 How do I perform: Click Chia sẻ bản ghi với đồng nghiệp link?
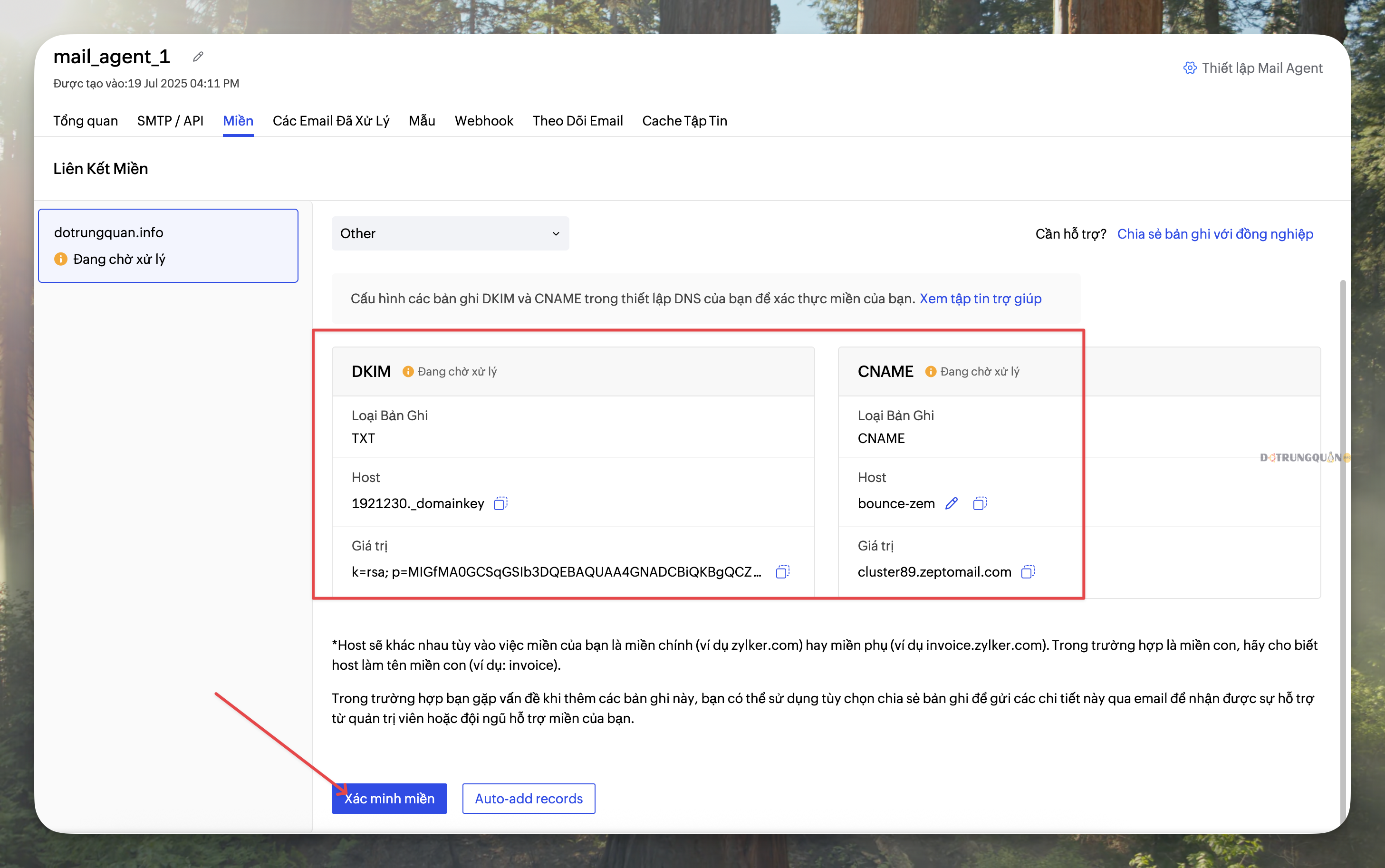[x=1215, y=234]
